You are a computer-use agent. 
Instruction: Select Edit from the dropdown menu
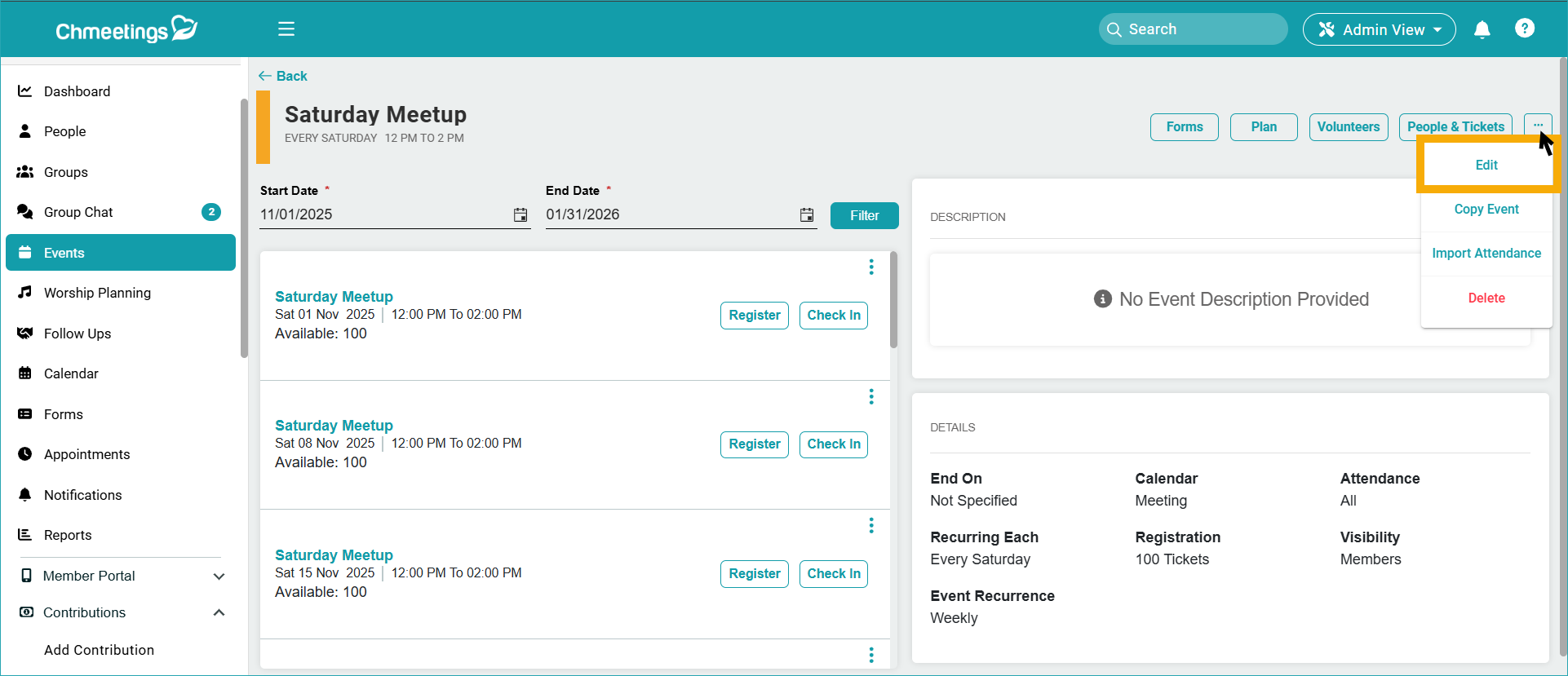1486,166
